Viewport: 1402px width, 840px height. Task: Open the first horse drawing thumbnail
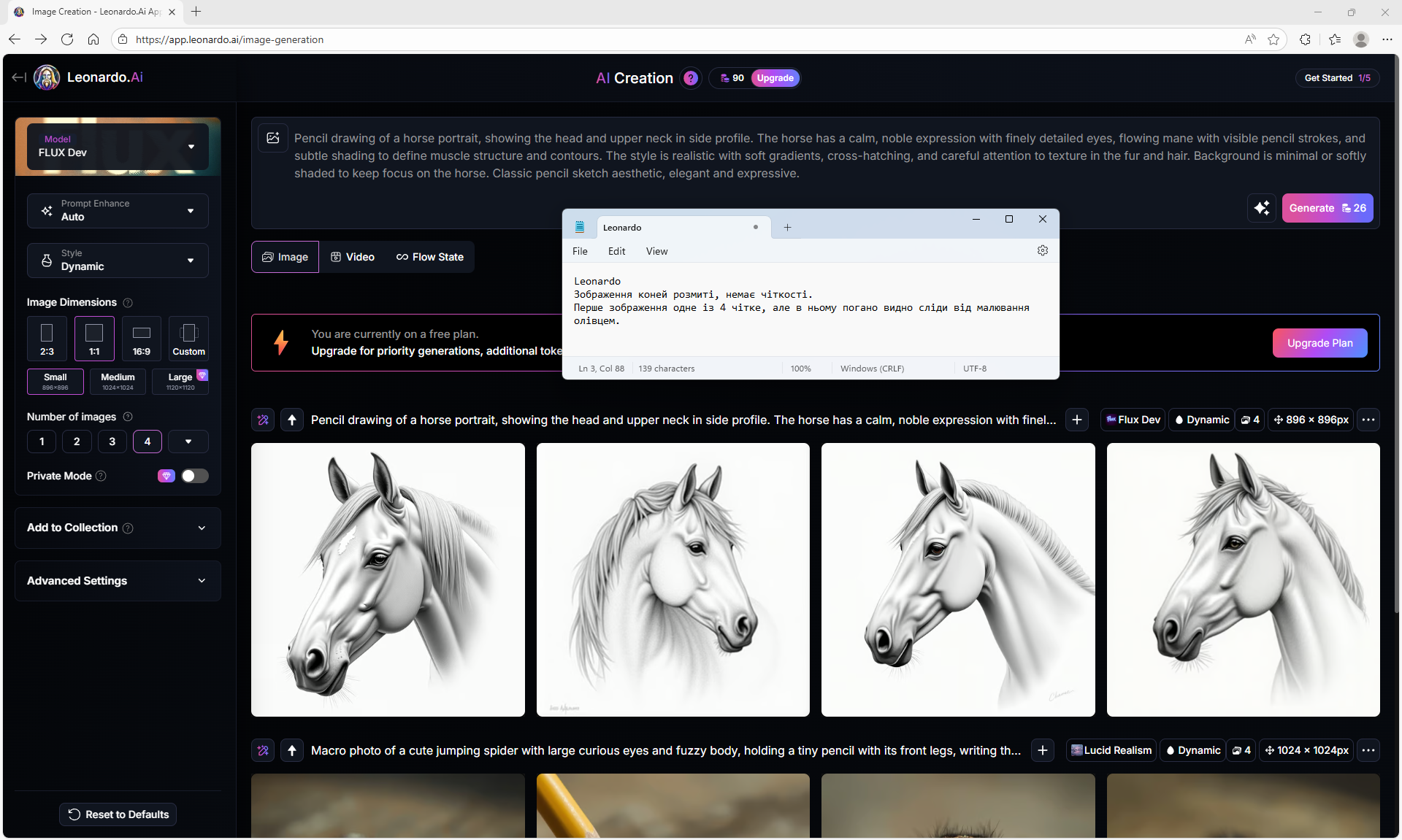(388, 579)
